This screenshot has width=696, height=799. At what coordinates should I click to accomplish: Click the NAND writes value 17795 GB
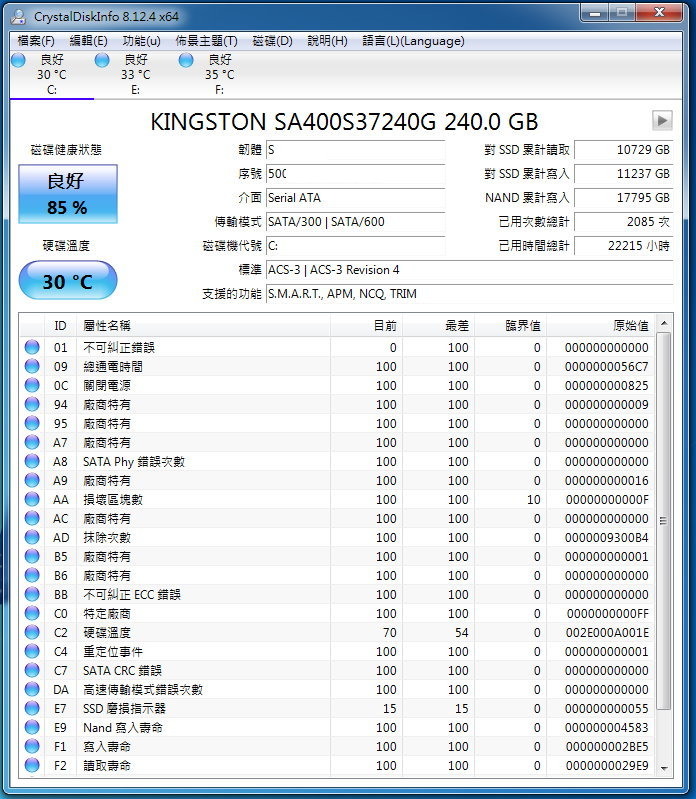coord(624,198)
